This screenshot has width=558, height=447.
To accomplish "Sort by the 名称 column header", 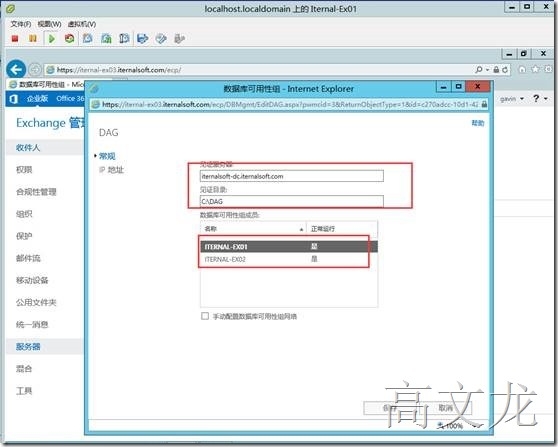I will click(253, 229).
